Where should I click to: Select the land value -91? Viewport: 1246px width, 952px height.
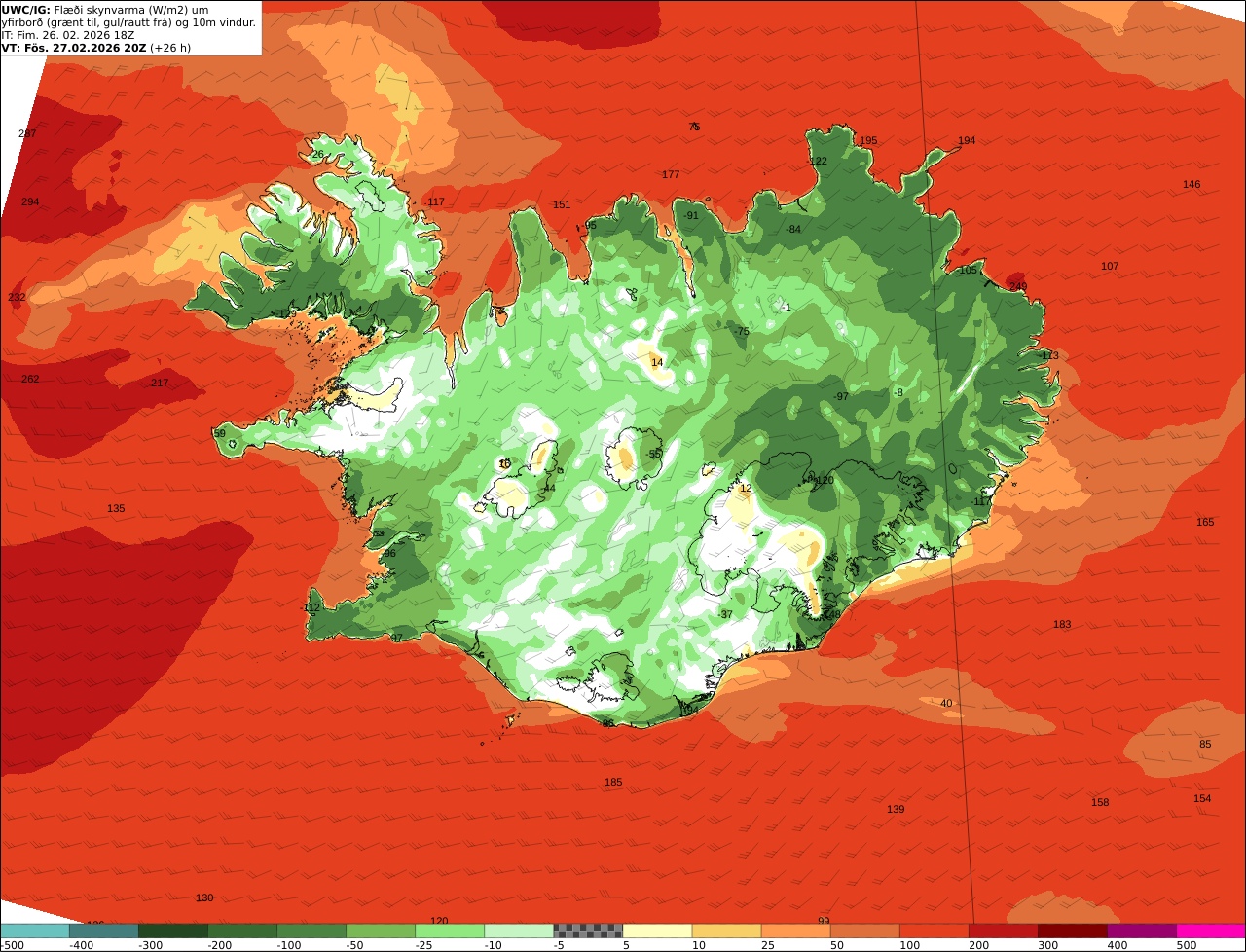click(x=690, y=215)
